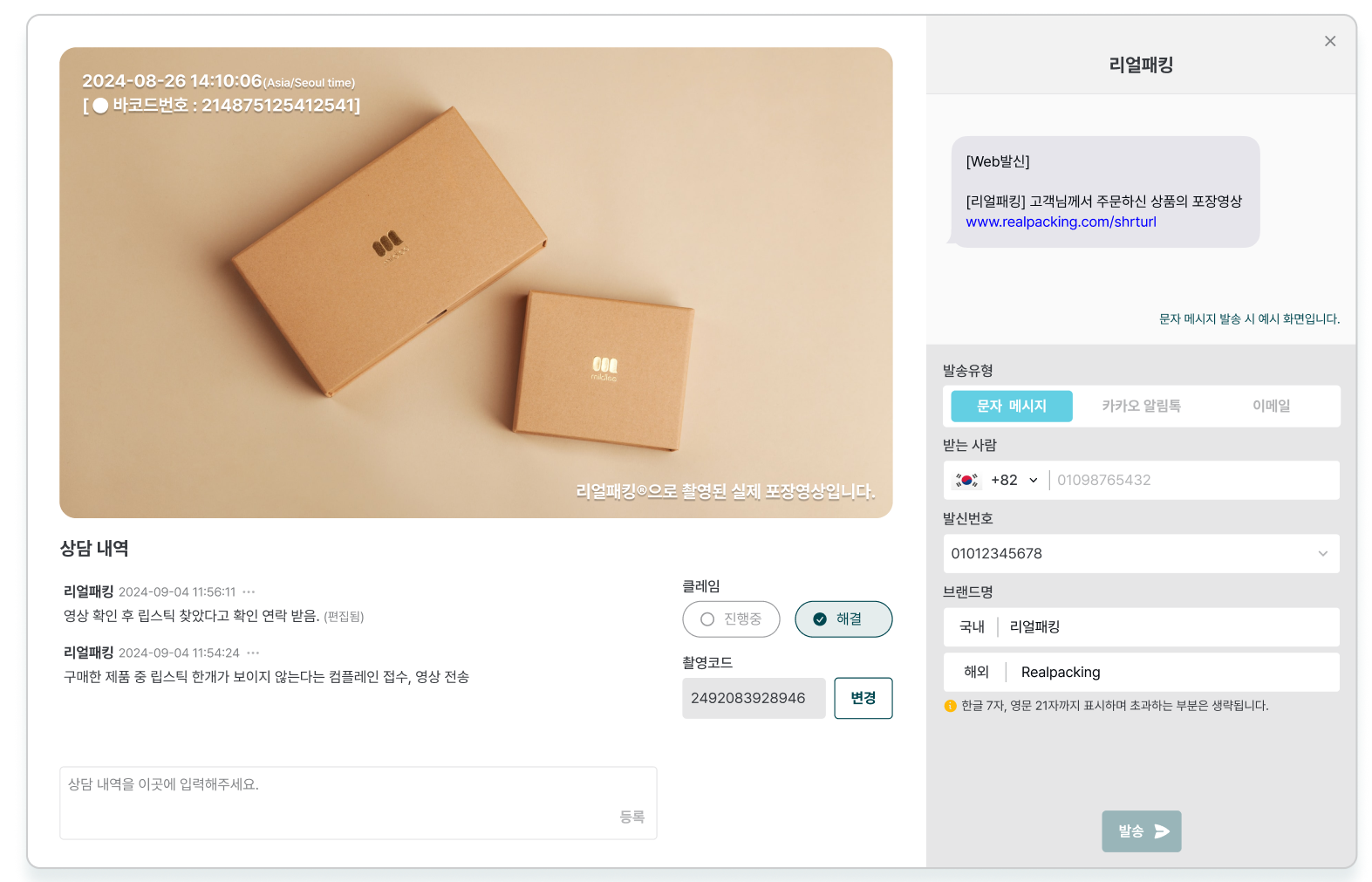Switch to the 카카오 알림톡 tab

tap(1140, 407)
